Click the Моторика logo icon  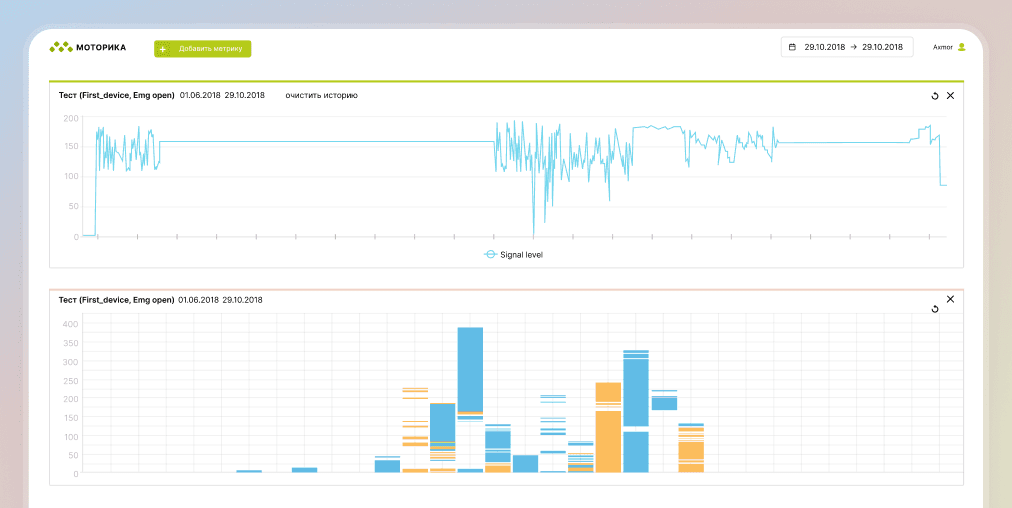click(x=61, y=47)
